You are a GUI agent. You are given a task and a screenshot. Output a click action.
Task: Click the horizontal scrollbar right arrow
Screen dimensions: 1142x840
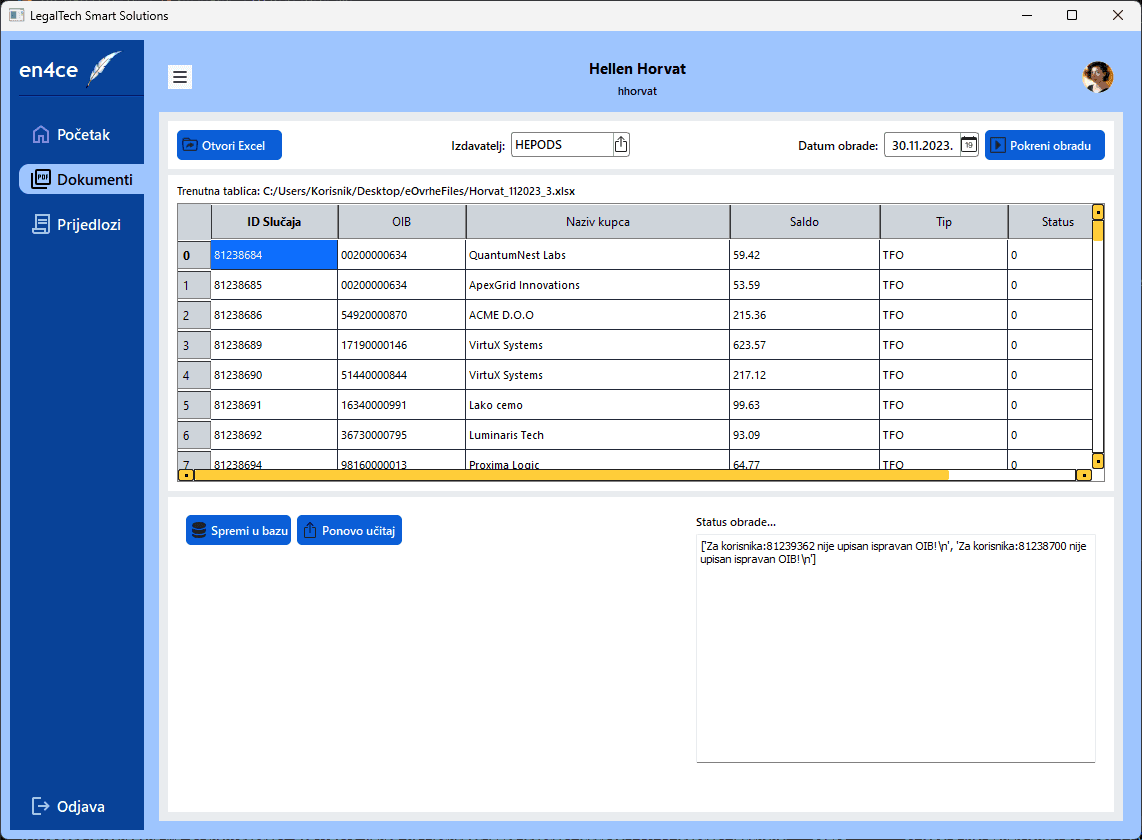click(1084, 475)
